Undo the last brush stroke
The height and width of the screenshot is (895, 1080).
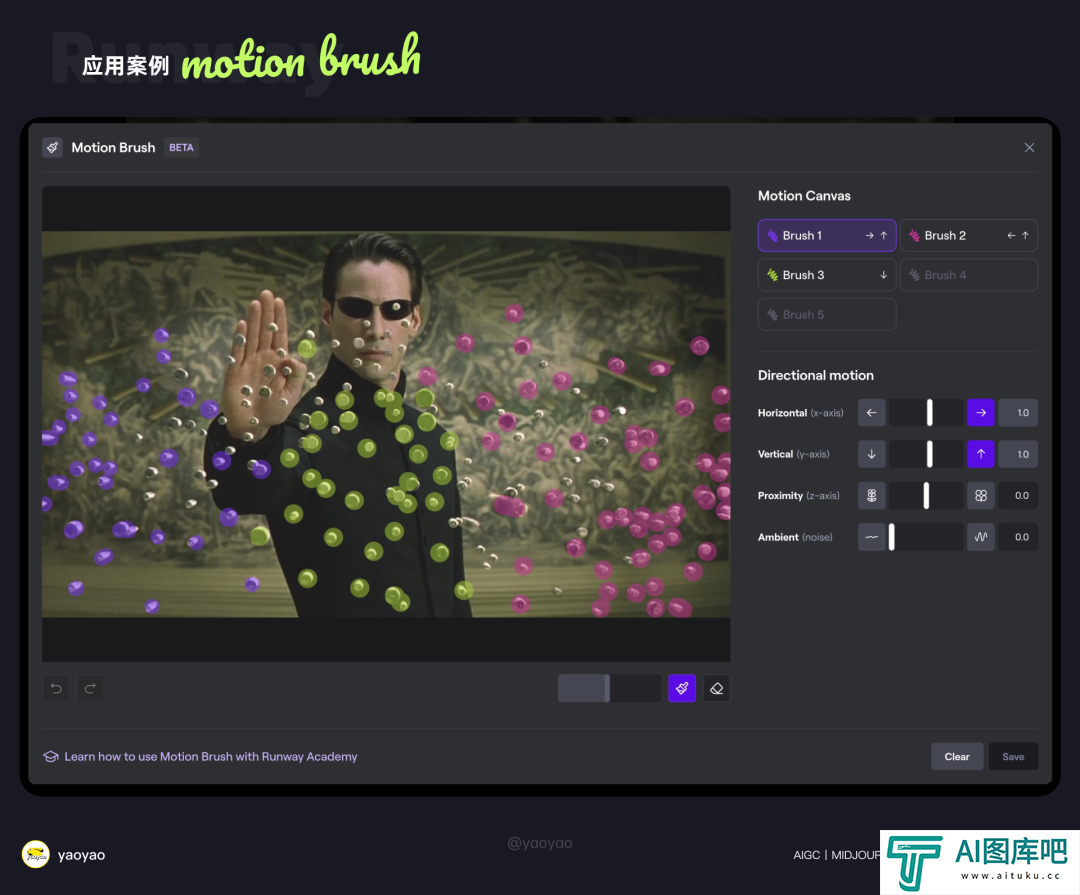(x=56, y=688)
